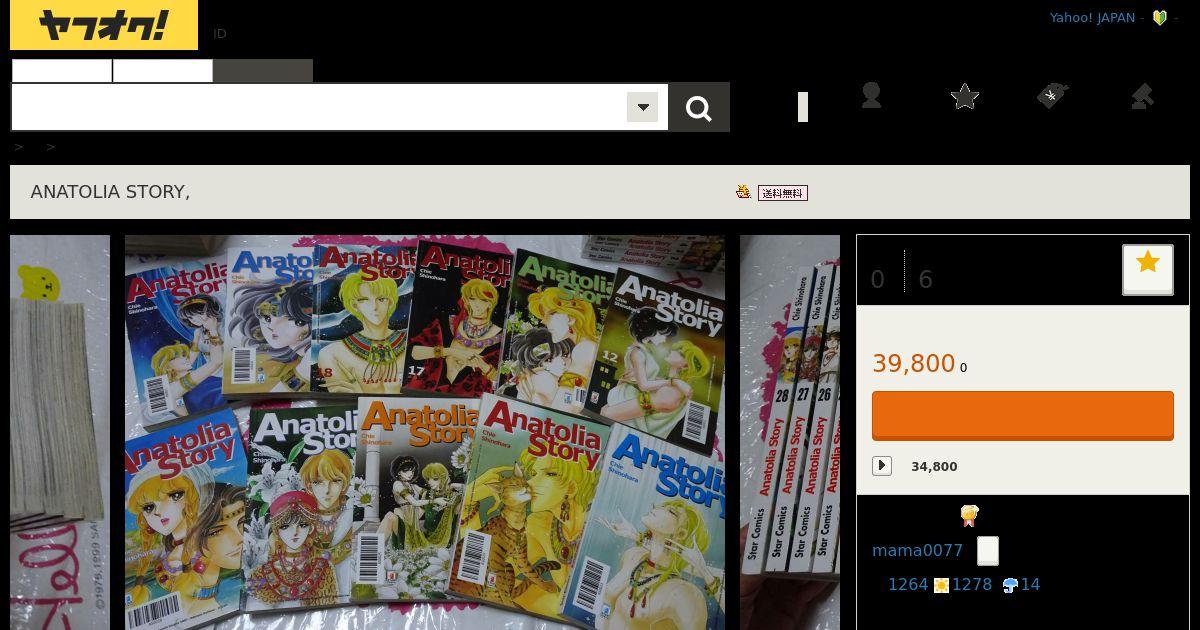Image resolution: width=1200 pixels, height=630 pixels.
Task: Open seller mama0077 profile link
Action: [917, 551]
